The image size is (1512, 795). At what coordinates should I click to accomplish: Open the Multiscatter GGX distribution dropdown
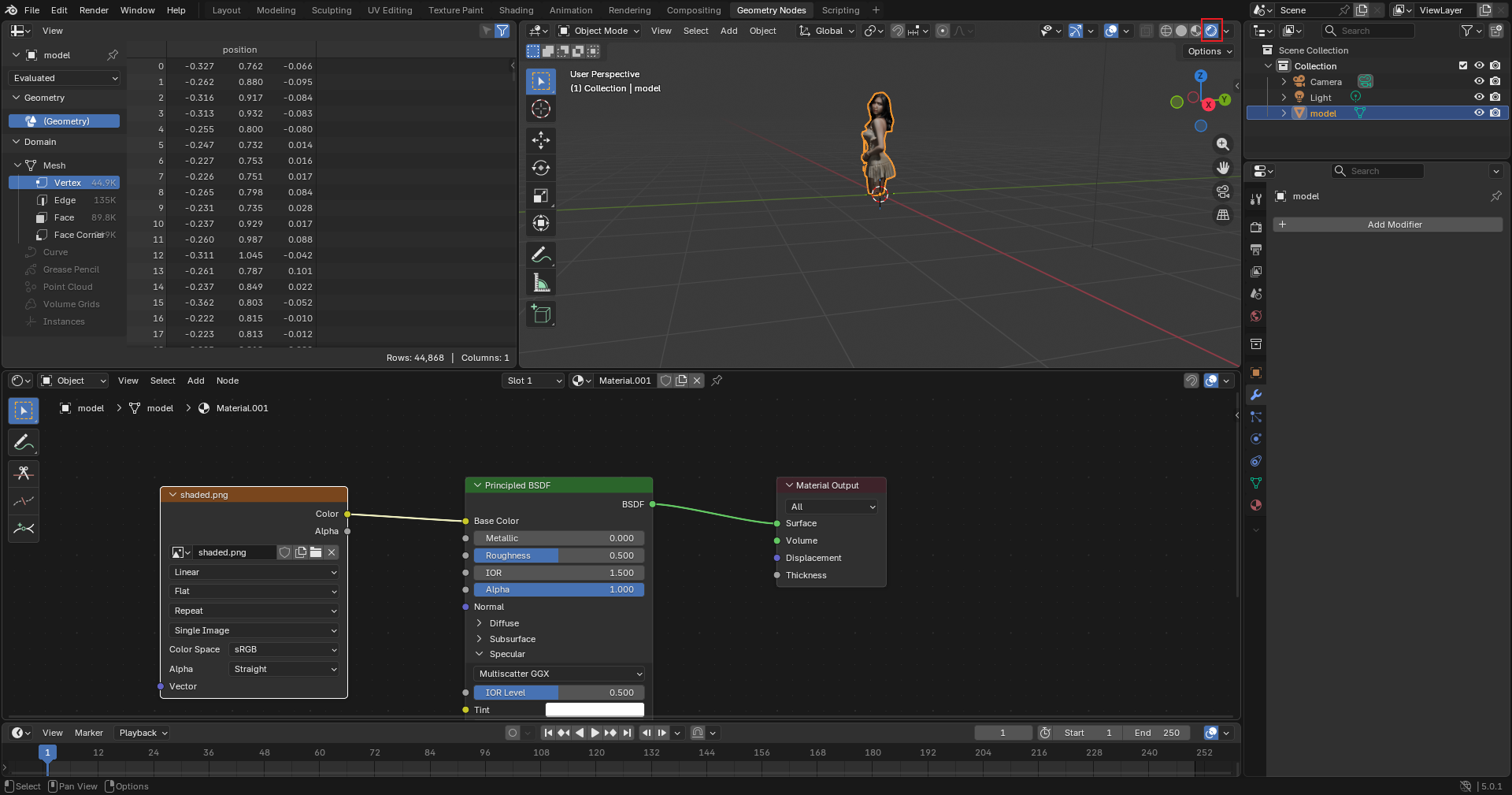pos(559,674)
